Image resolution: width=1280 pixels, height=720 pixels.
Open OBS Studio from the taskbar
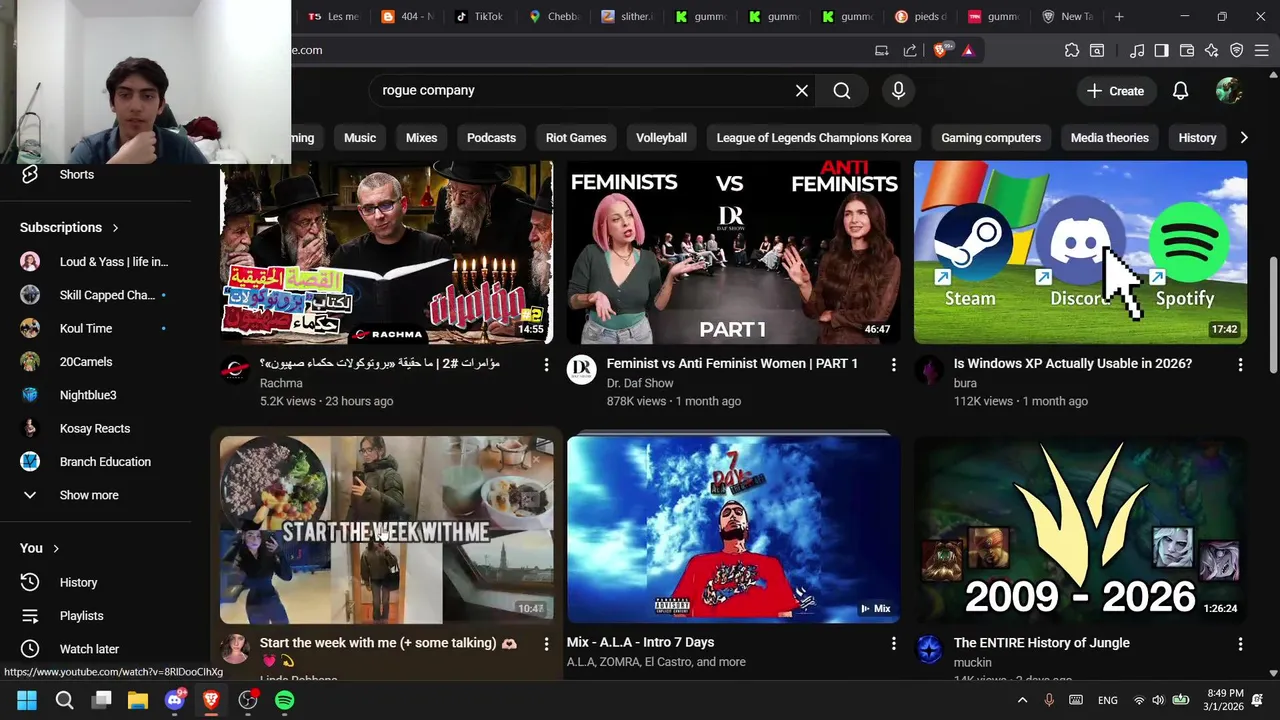pos(248,700)
